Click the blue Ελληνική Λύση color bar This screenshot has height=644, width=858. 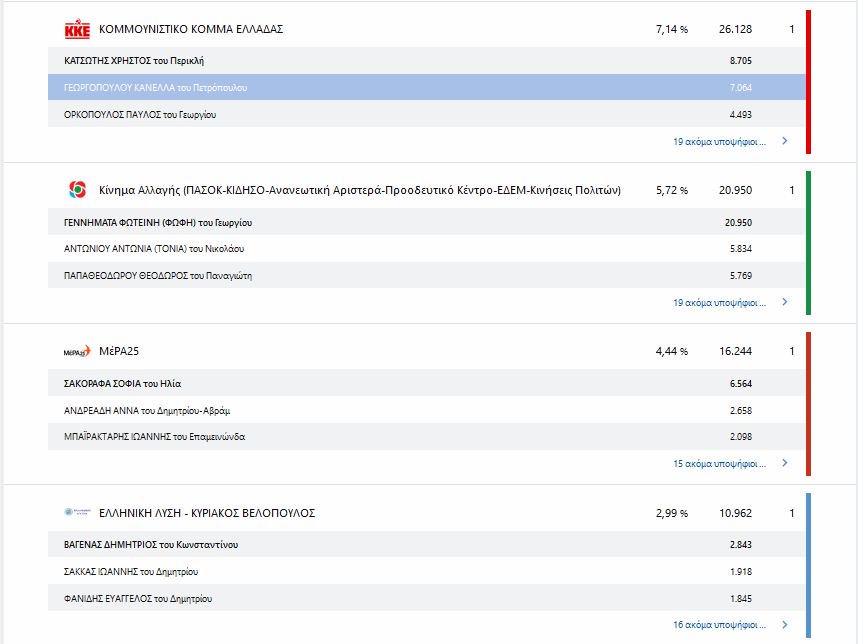click(809, 565)
